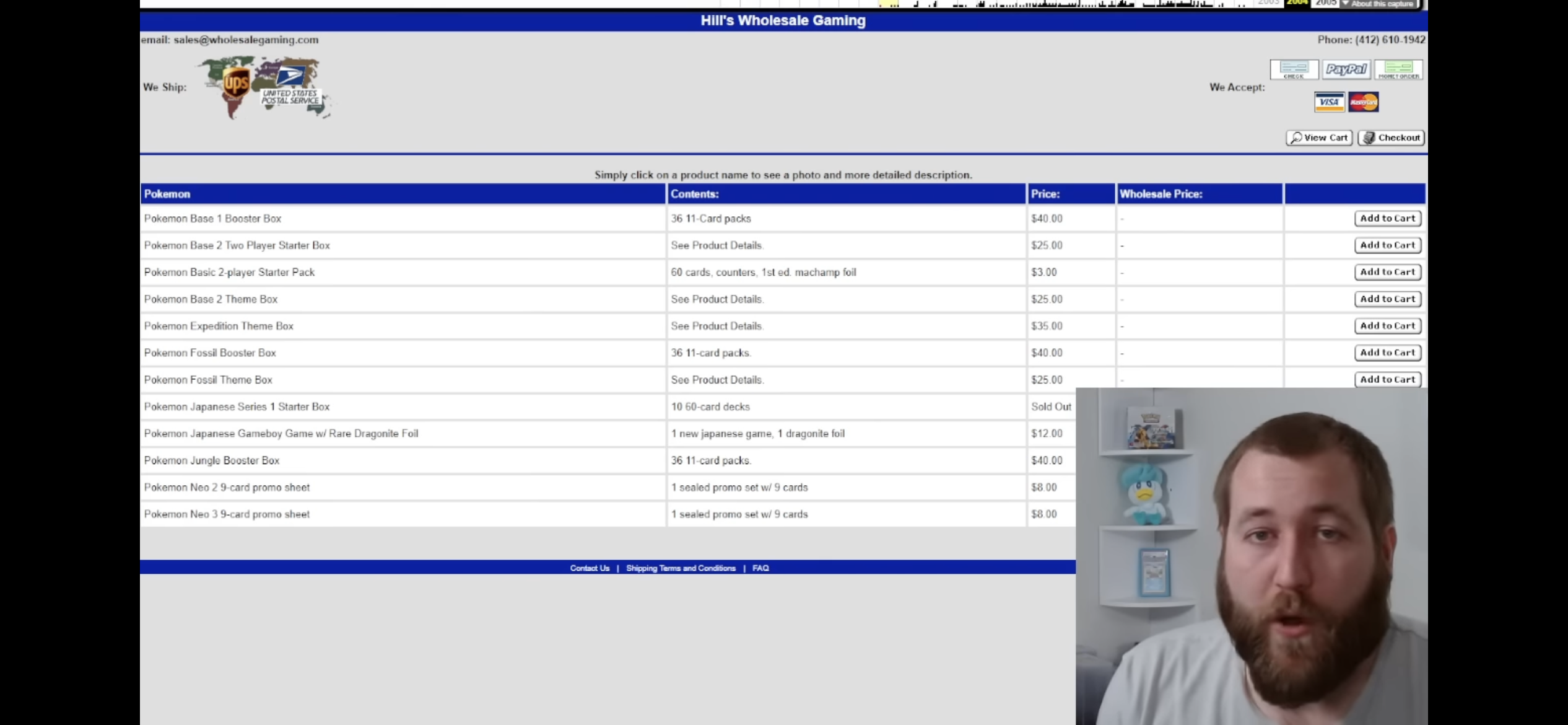Click '60 cards, counters, 1st ed. machamp foil'
The height and width of the screenshot is (725, 1568).
coord(764,272)
